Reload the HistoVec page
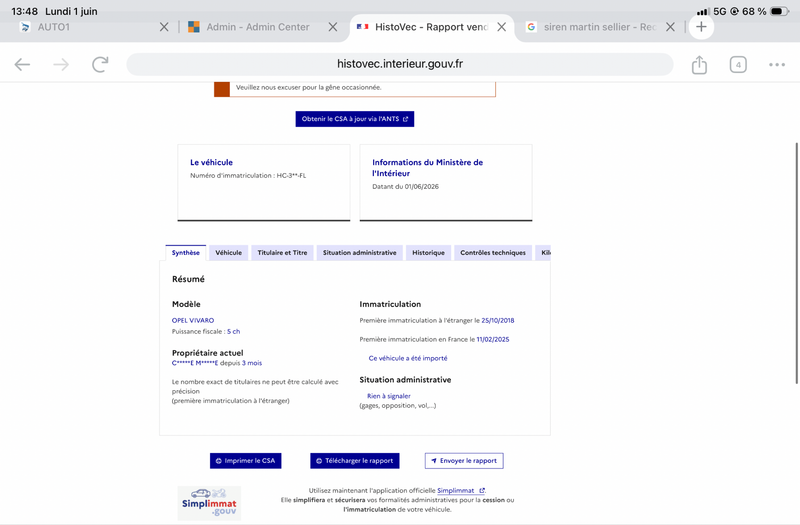Screen dimensions: 800x525 point(100,64)
